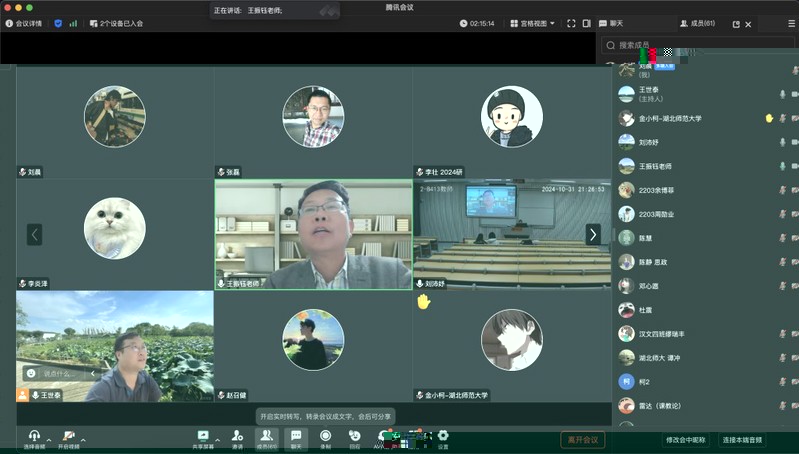The image size is (799, 454).
Task: Toggle muted mic for 陈慧
Action: point(782,238)
